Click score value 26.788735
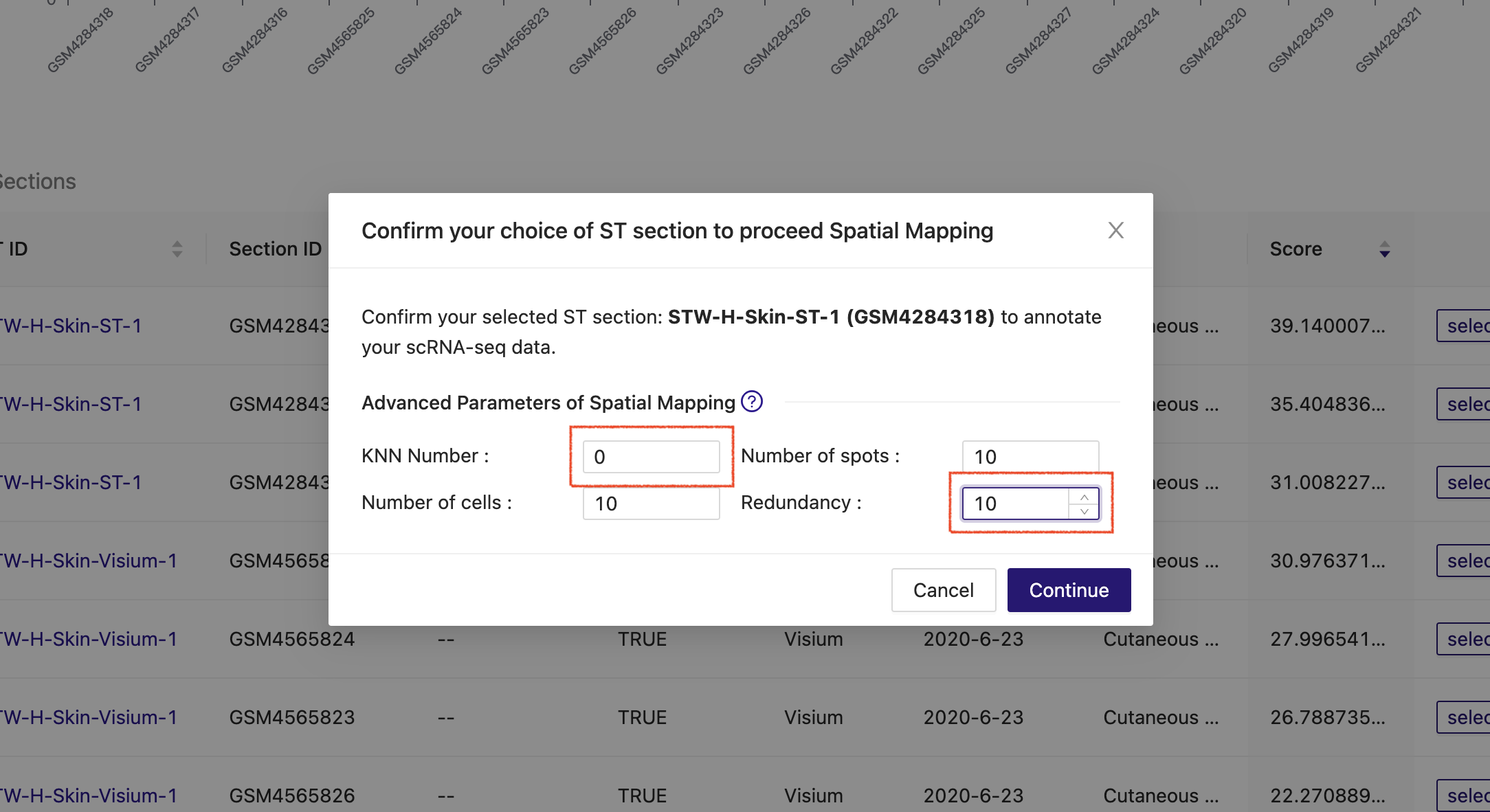Image resolution: width=1490 pixels, height=812 pixels. point(1328,717)
